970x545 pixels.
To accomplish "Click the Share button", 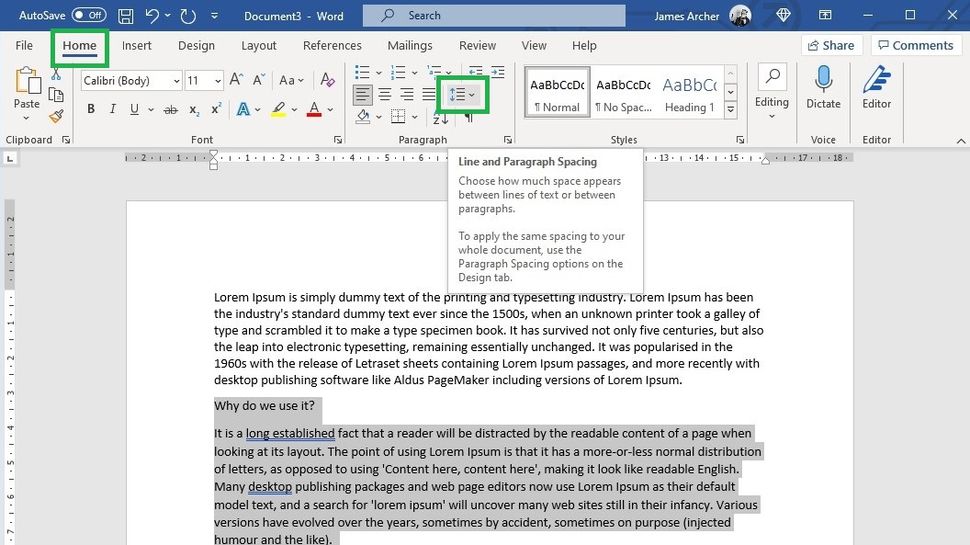I will [831, 45].
